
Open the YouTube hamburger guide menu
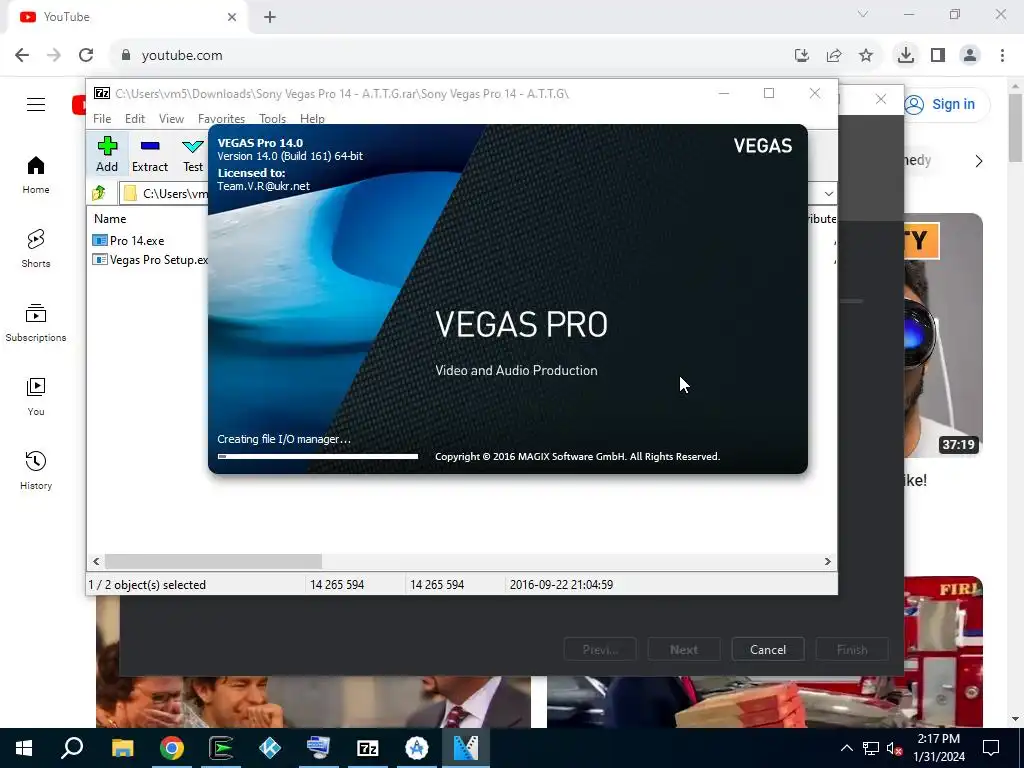[x=36, y=104]
